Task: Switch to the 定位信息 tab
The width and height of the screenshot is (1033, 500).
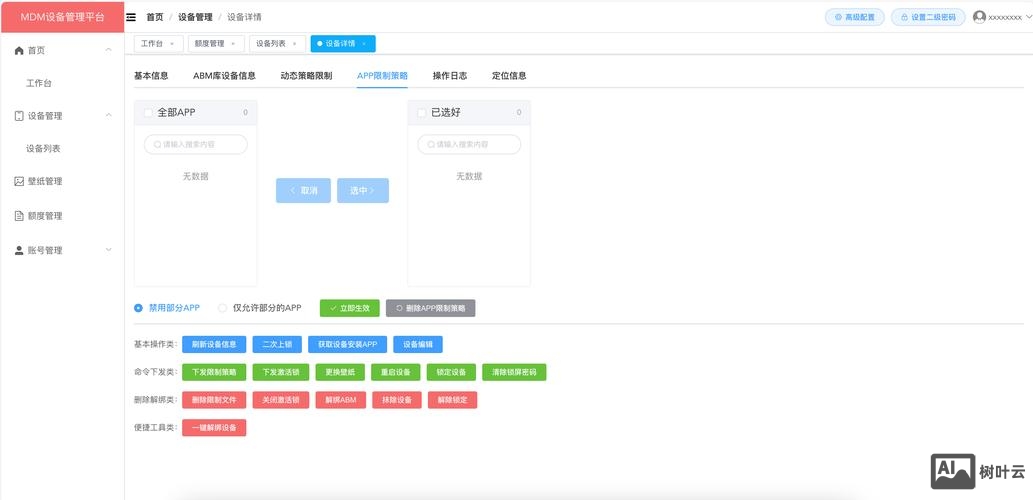Action: (509, 76)
